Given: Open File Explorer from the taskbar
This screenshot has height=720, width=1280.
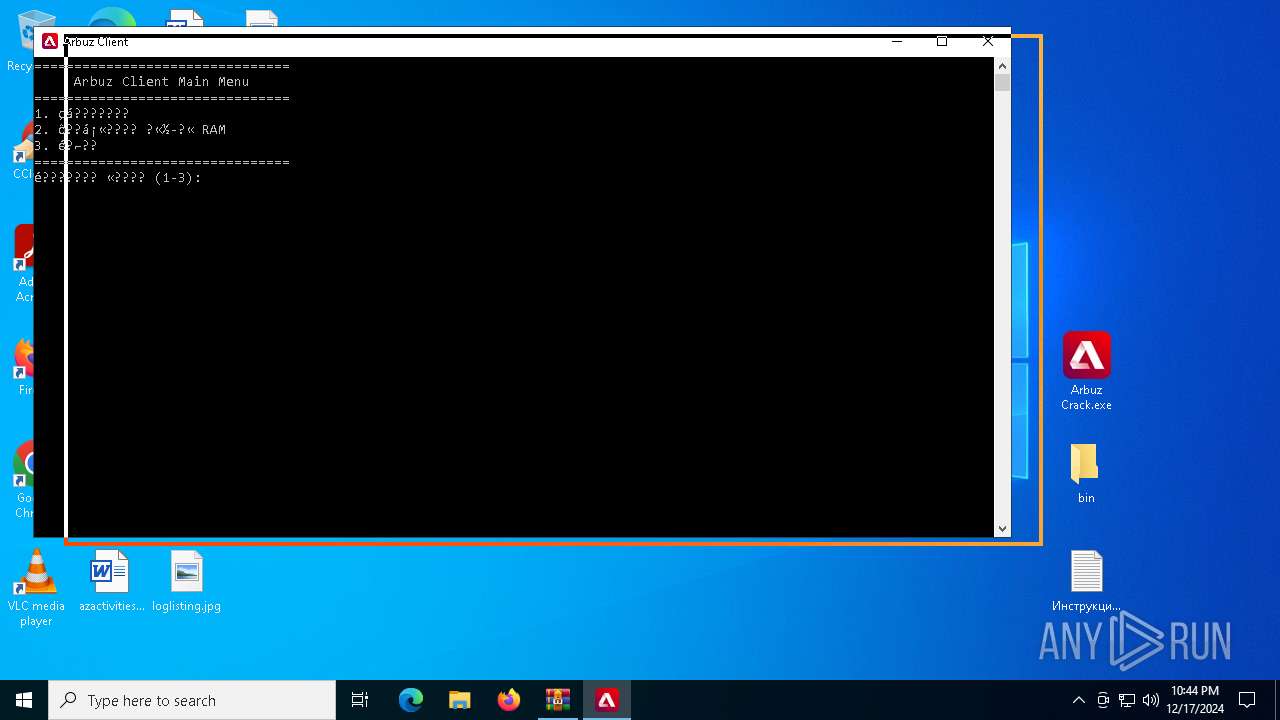Looking at the screenshot, I should (460, 700).
